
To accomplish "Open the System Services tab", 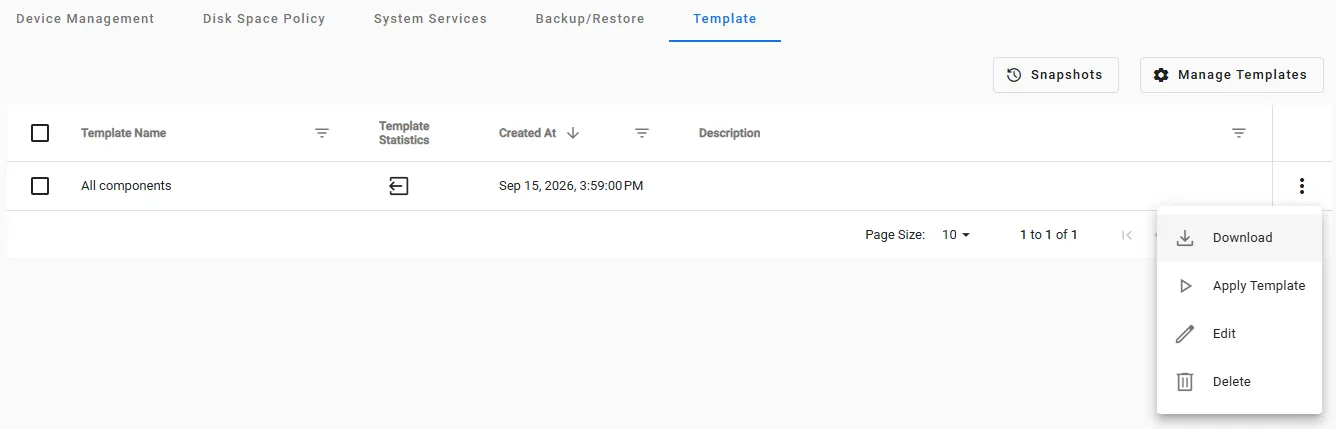I will click(430, 19).
